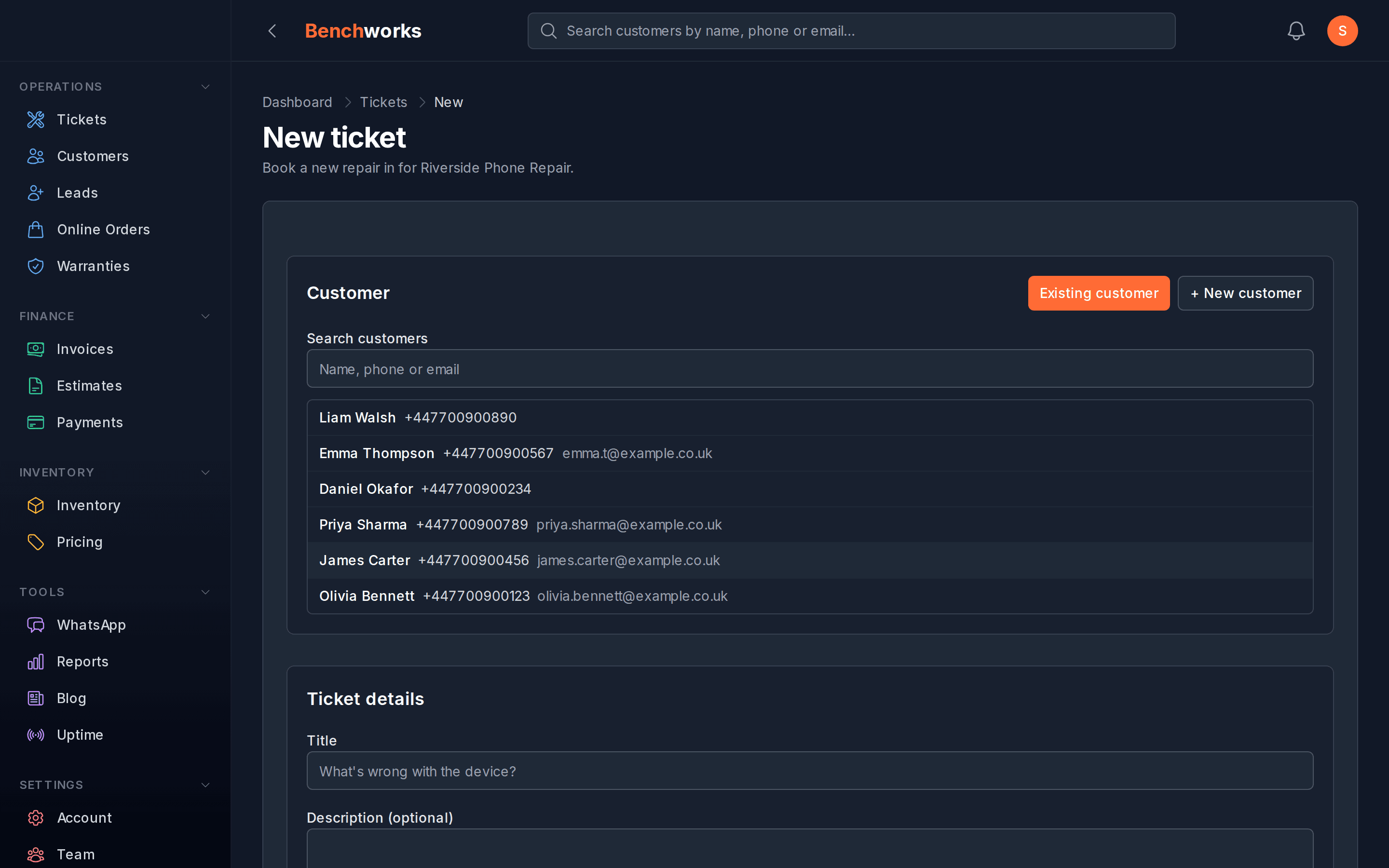The height and width of the screenshot is (868, 1389).
Task: Click the Uptime signal icon
Action: [36, 735]
